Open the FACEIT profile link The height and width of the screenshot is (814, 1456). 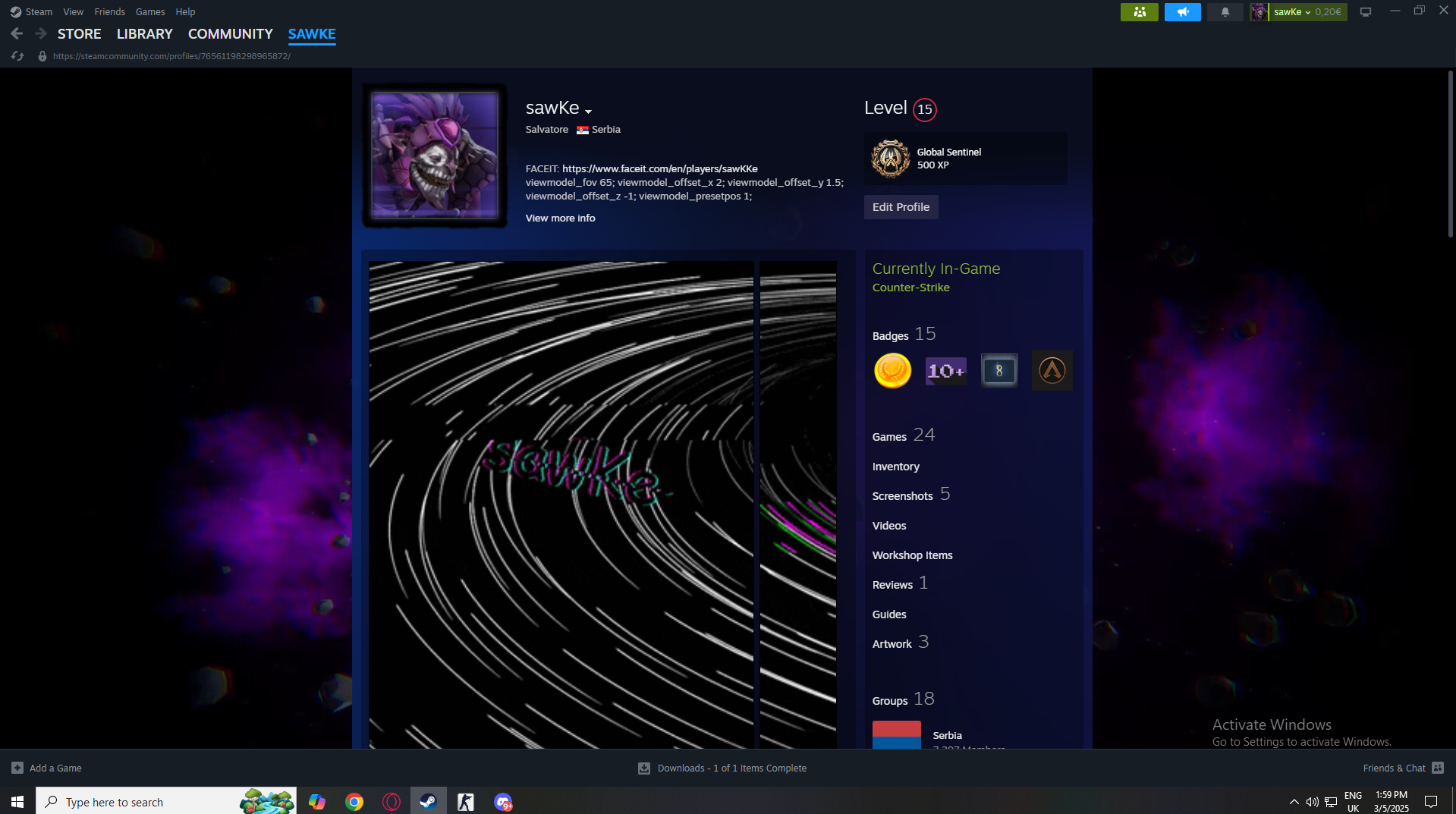659,168
